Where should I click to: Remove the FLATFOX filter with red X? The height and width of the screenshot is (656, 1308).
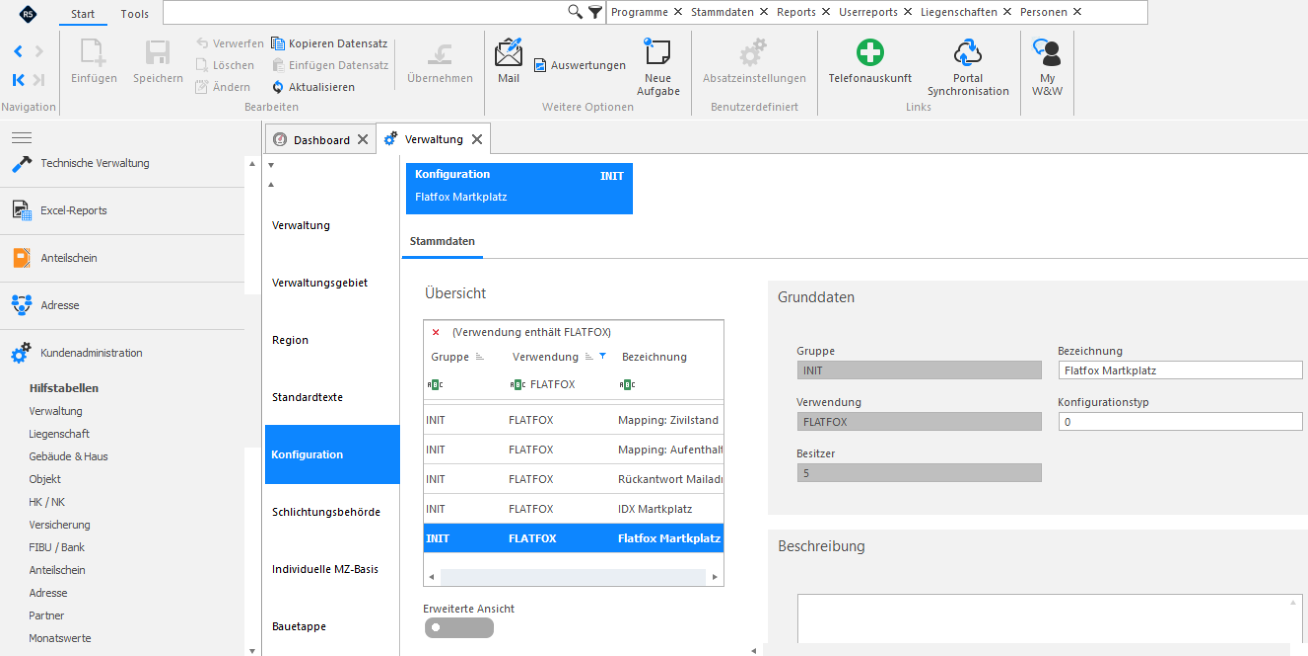436,332
